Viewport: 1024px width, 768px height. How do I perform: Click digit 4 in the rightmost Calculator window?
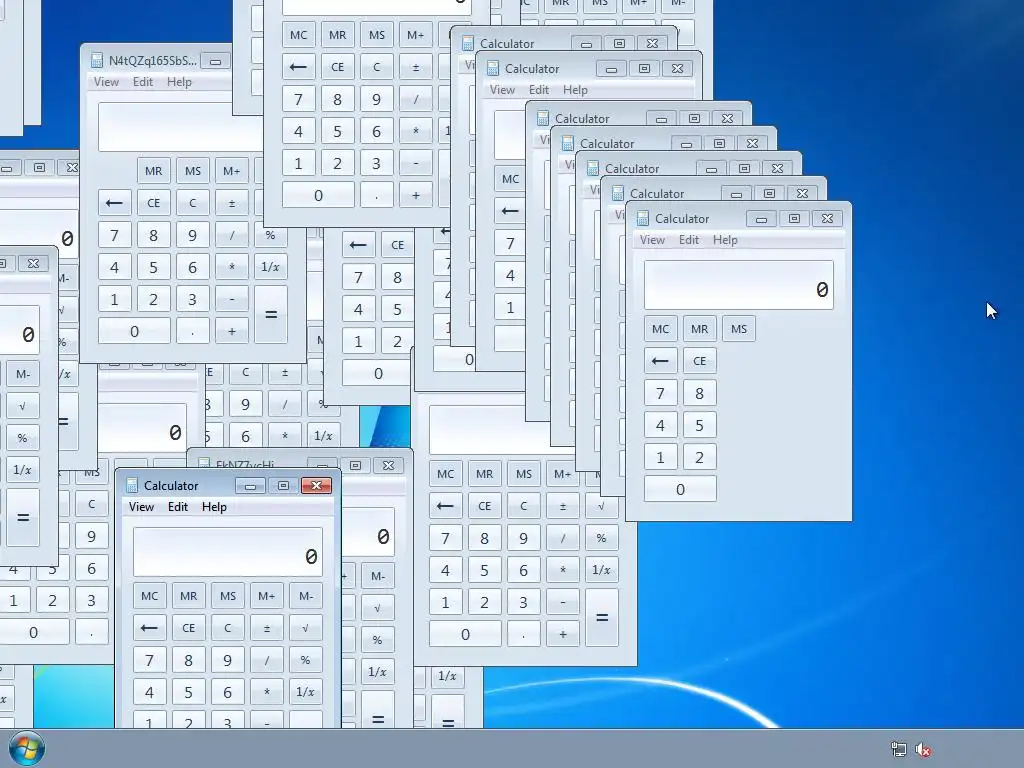(660, 425)
